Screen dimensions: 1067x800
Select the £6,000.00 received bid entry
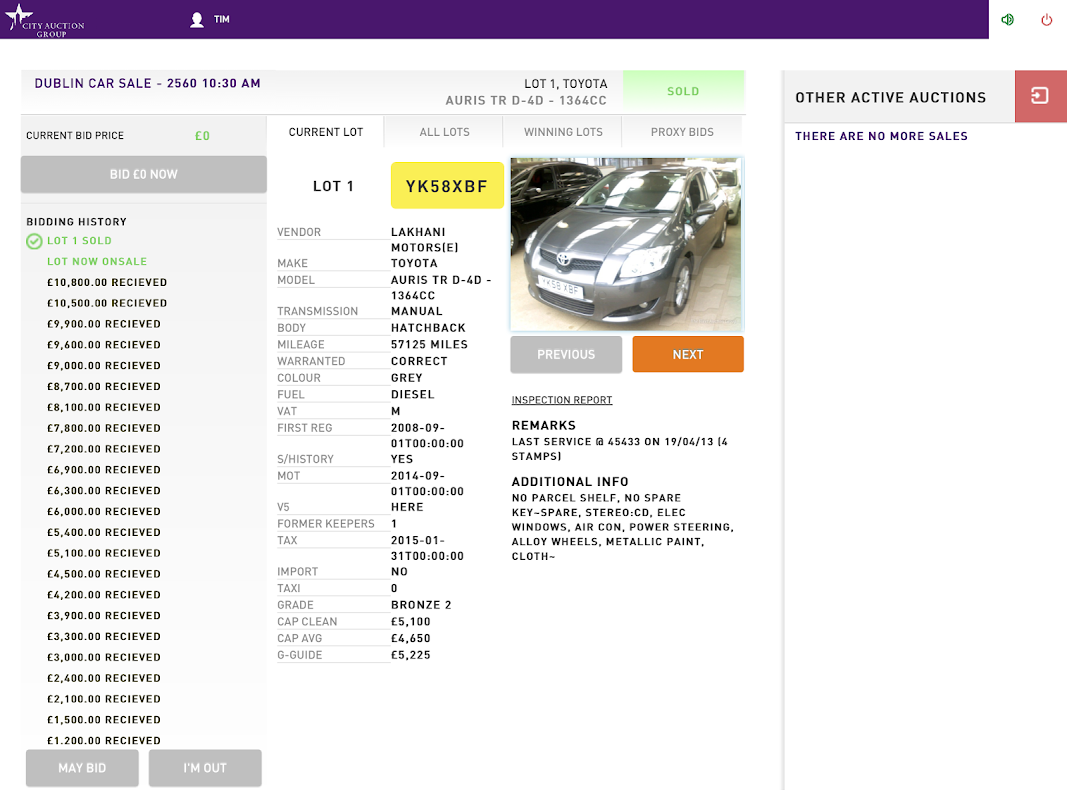[x=104, y=512]
